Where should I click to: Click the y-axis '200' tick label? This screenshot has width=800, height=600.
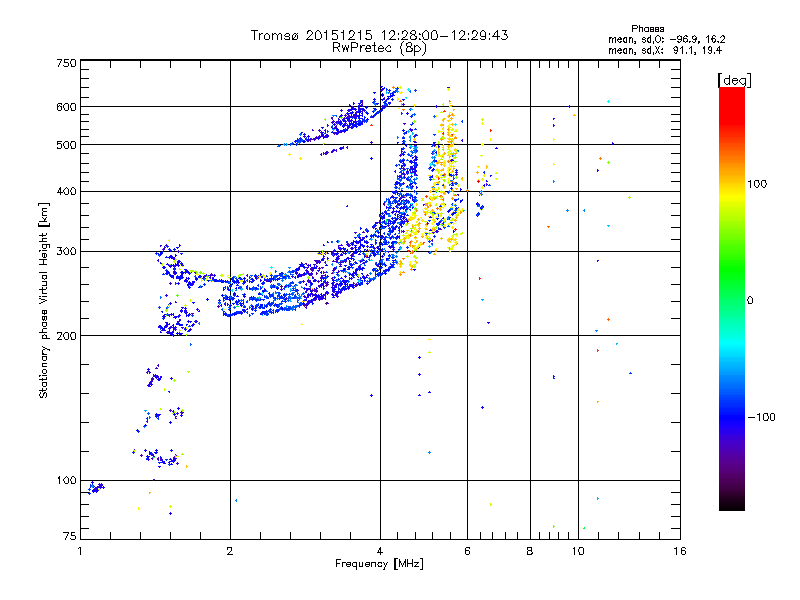66,336
